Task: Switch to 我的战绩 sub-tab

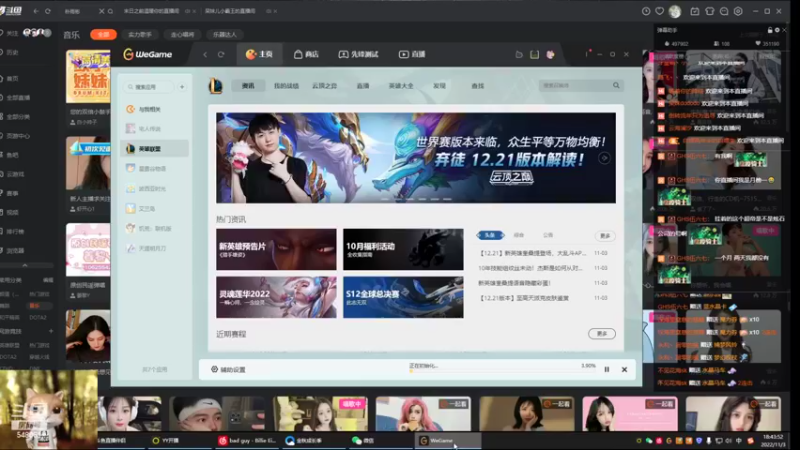Action: (286, 86)
